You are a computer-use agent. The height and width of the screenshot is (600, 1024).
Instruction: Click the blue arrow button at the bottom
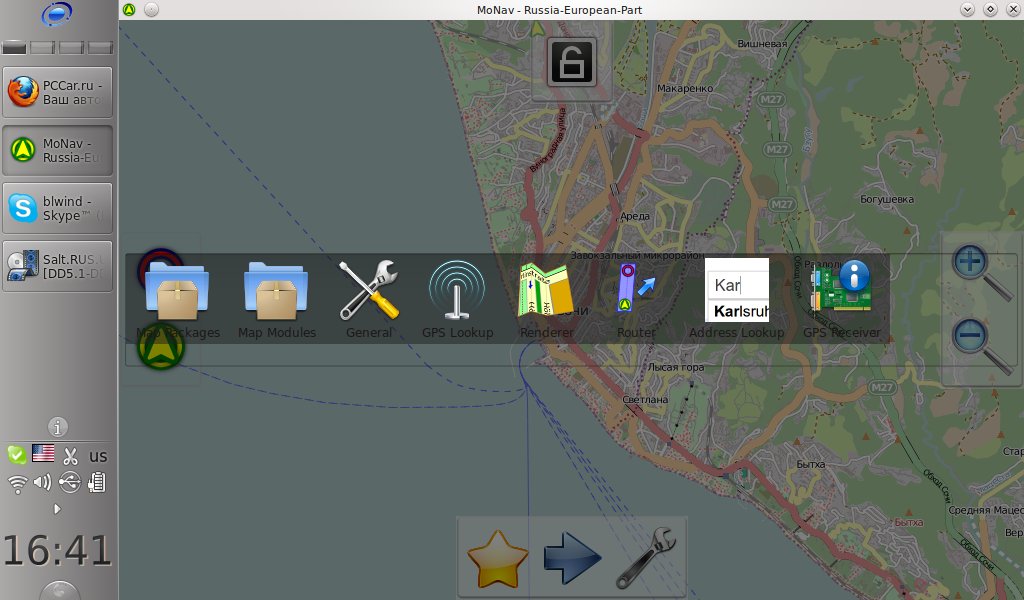[572, 558]
